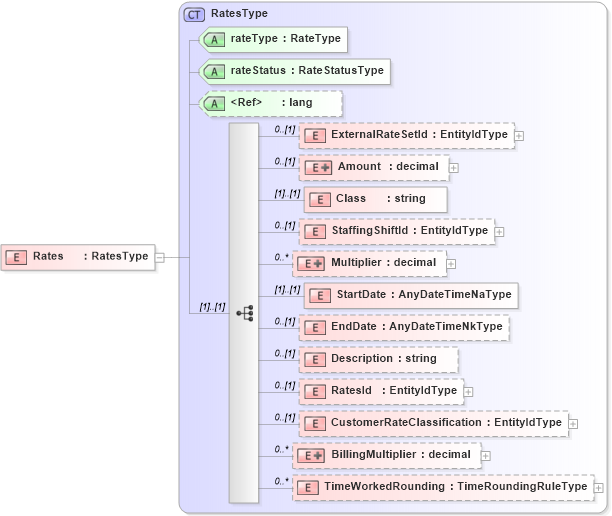Click the E+ icon of BillingMultiplier
This screenshot has height=516, width=612.
coord(311,456)
